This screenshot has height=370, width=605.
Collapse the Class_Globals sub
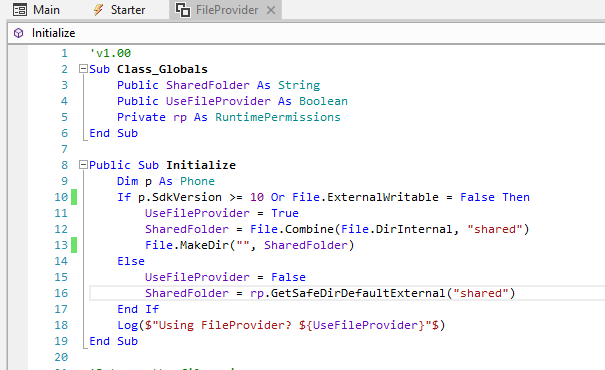pos(83,69)
